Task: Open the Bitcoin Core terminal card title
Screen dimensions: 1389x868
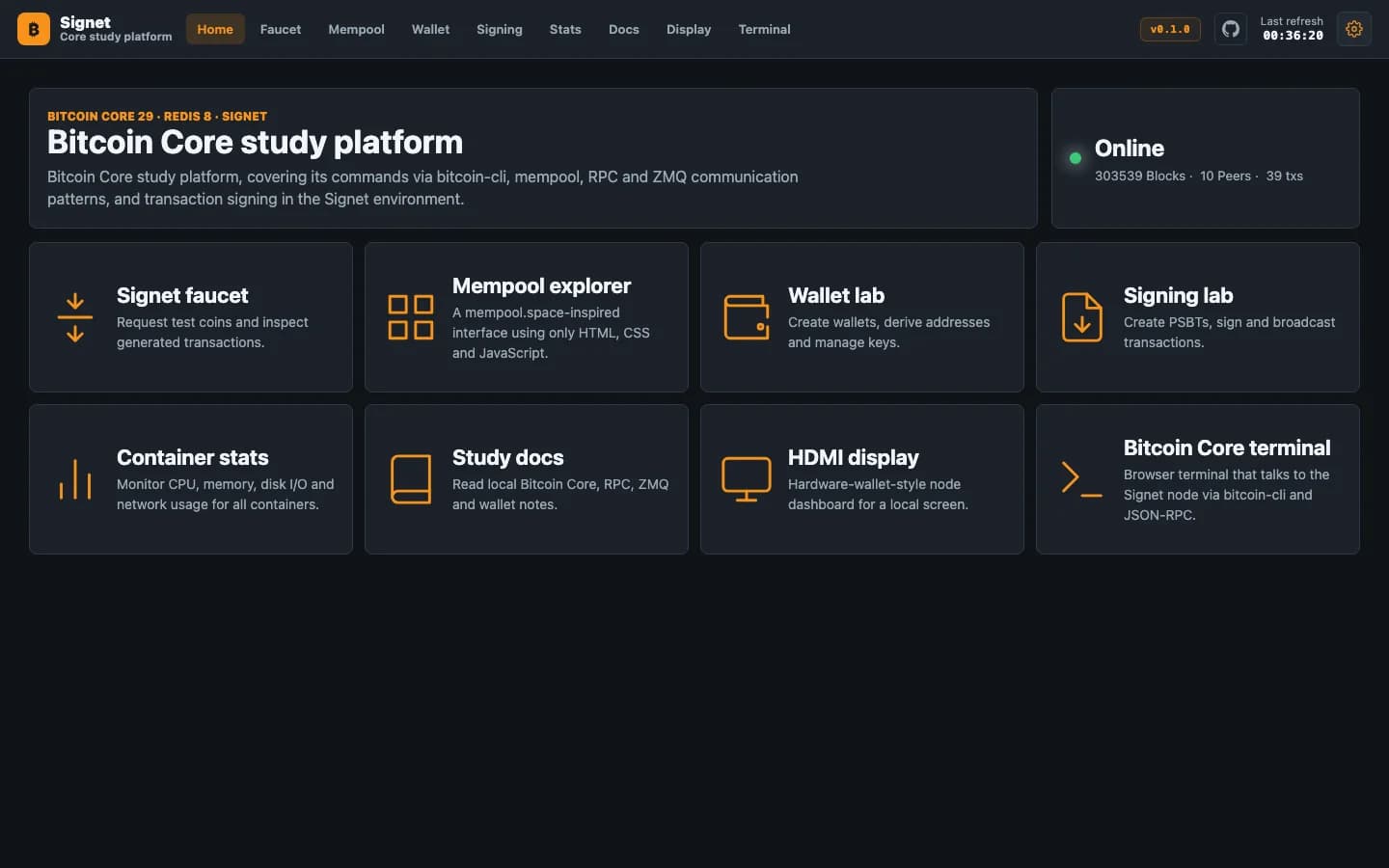Action: click(x=1227, y=448)
